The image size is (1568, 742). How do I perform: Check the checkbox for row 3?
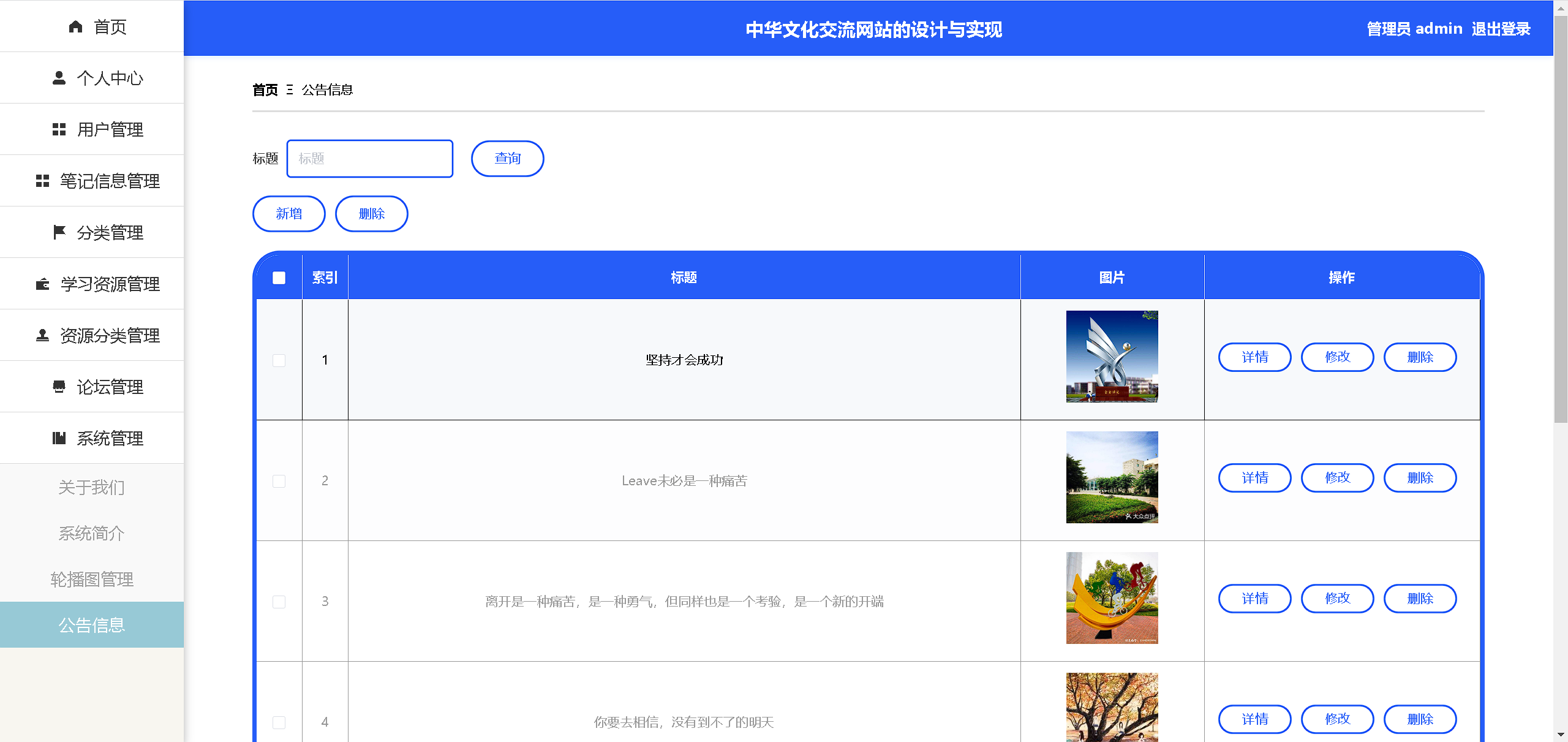[x=279, y=601]
